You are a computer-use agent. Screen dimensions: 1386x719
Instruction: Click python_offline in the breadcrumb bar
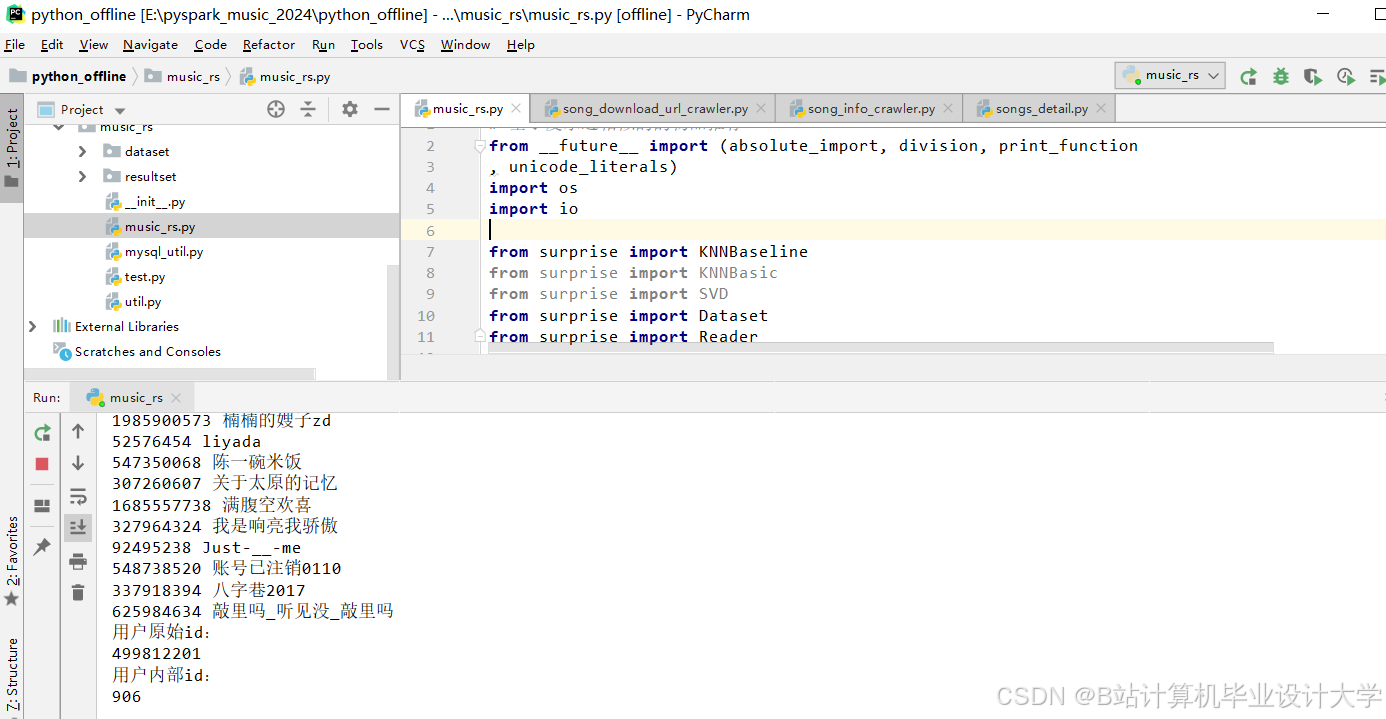[78, 76]
